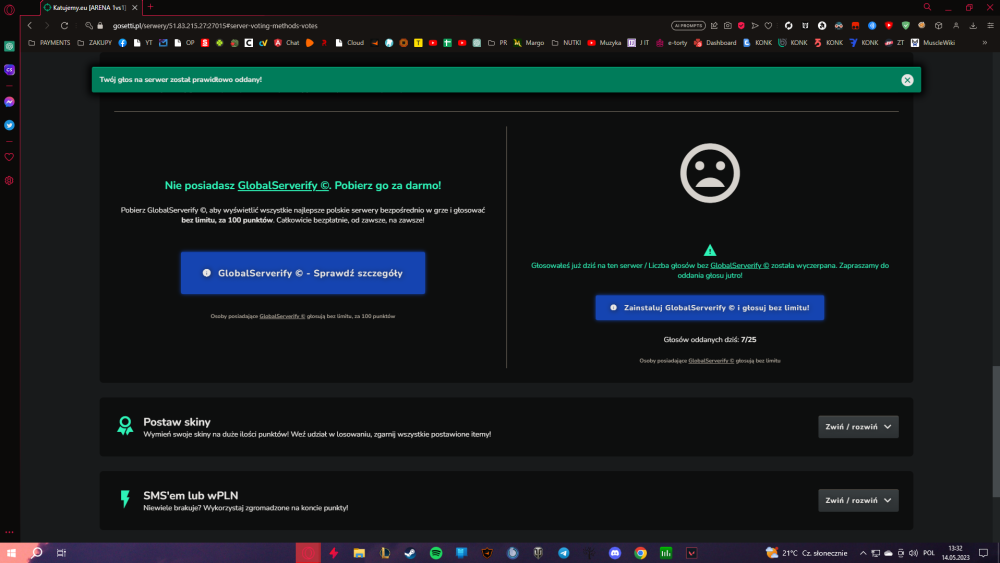Expand the SMS'em lub wPLN section
Viewport: 1000px width, 563px height.
[858, 501]
